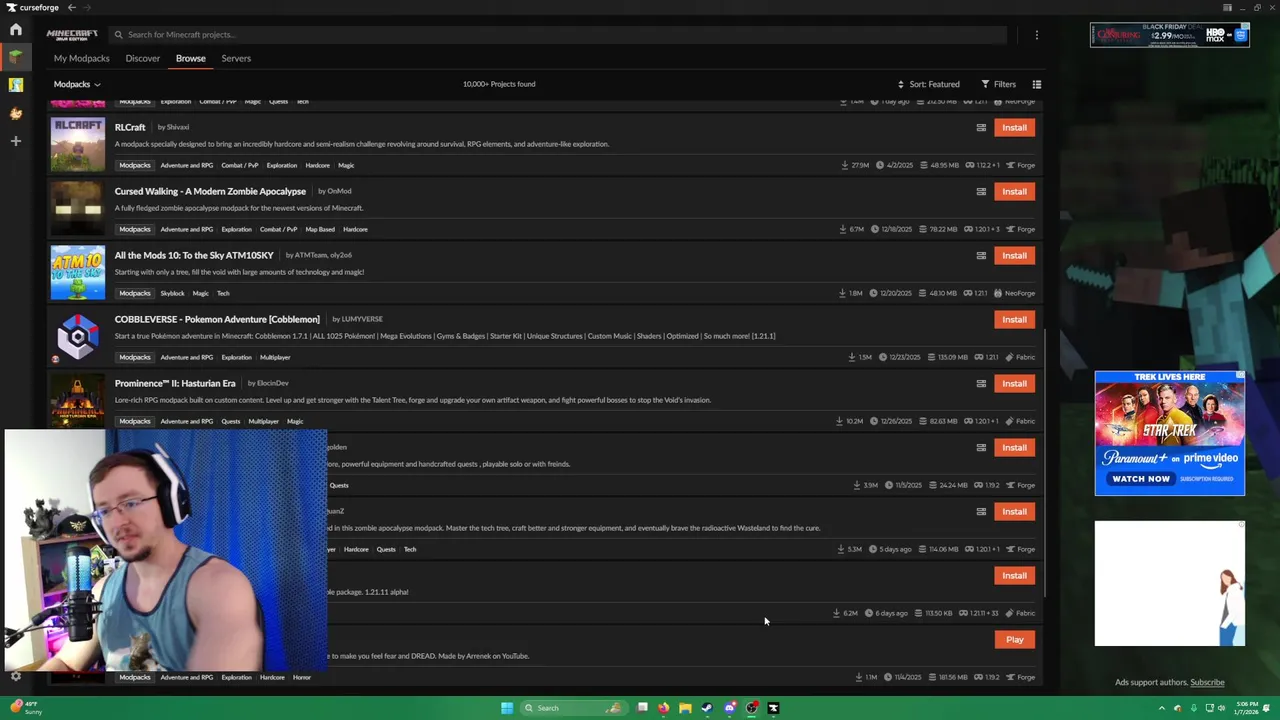The height and width of the screenshot is (720, 1280).
Task: Select Multiplayer tag on COBBLEVERSE row
Action: (x=275, y=357)
